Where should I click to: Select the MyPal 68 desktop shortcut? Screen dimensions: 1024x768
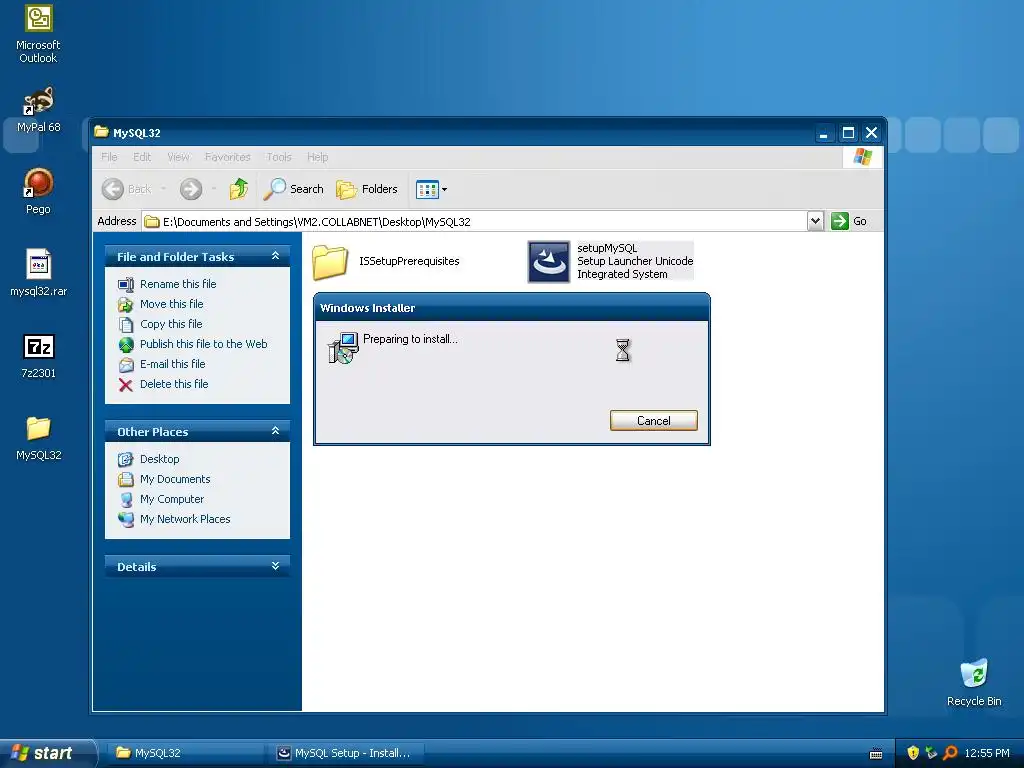coord(38,110)
